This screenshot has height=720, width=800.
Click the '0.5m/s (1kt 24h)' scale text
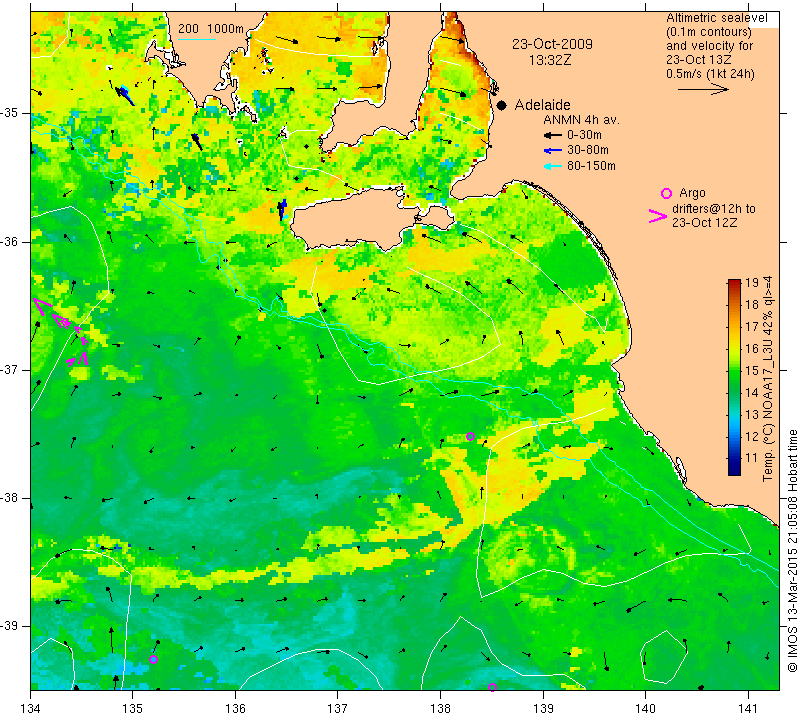(x=710, y=74)
